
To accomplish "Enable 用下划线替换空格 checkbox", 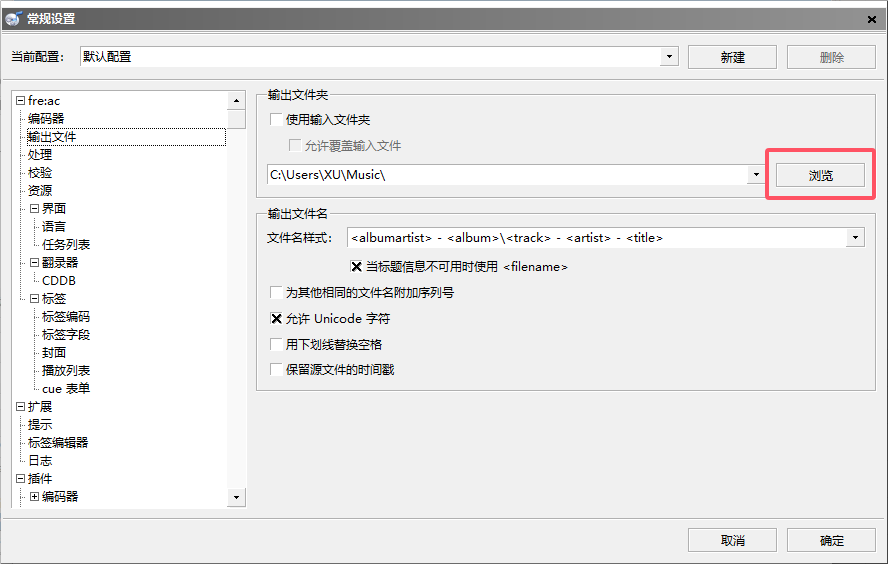I will tap(276, 344).
